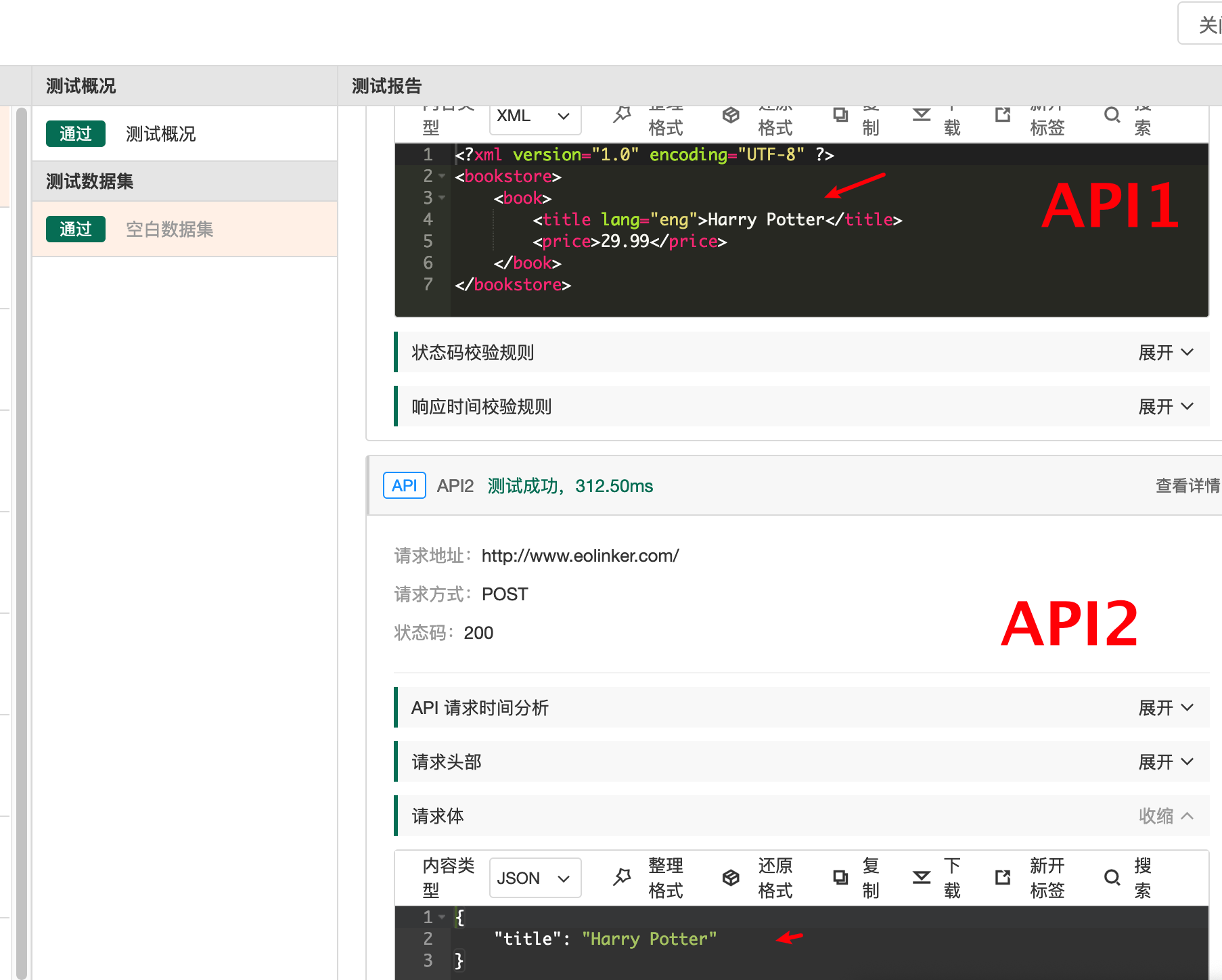Expand the 状态码校验规则 section

[x=1165, y=353]
